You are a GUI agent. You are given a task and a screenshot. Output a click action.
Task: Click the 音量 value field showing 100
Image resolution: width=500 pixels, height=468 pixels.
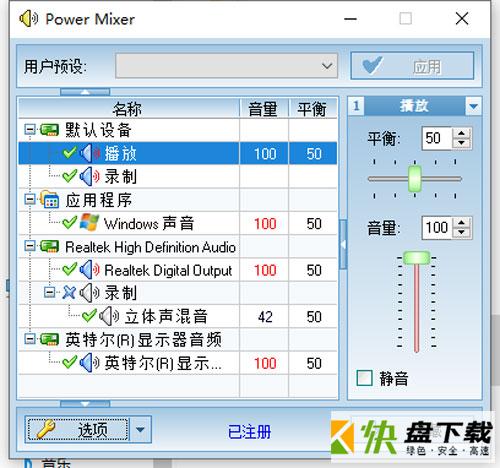tap(437, 228)
